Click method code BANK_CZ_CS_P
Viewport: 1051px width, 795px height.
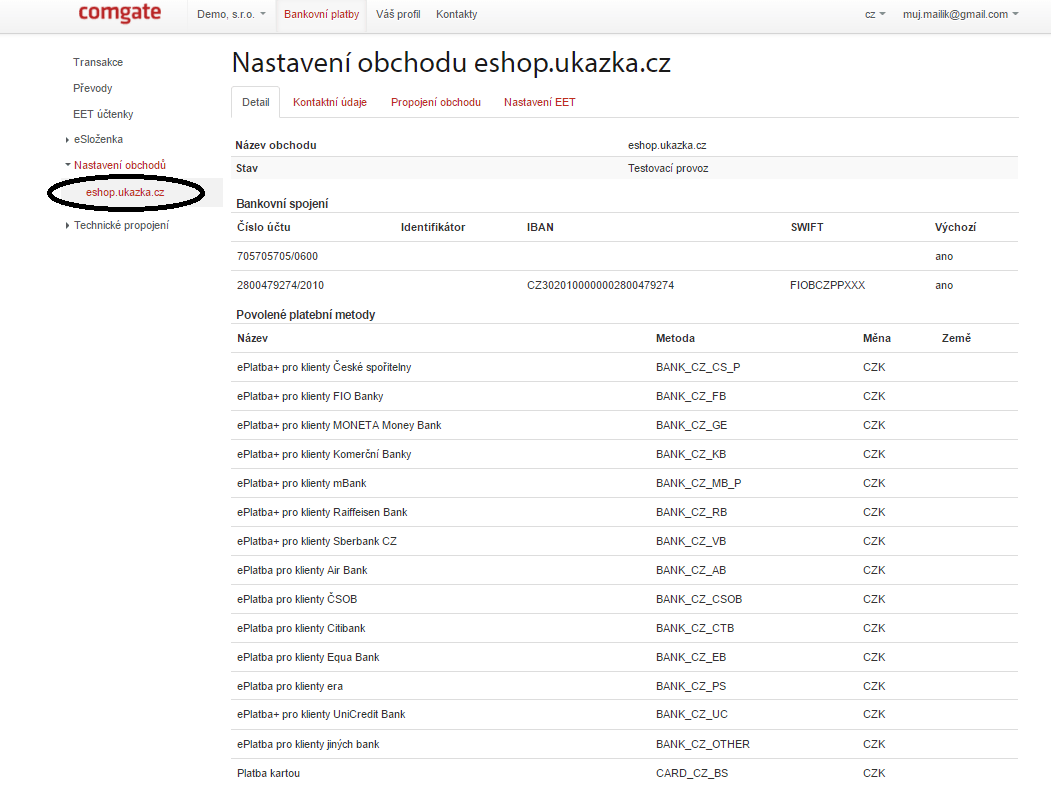click(x=698, y=368)
